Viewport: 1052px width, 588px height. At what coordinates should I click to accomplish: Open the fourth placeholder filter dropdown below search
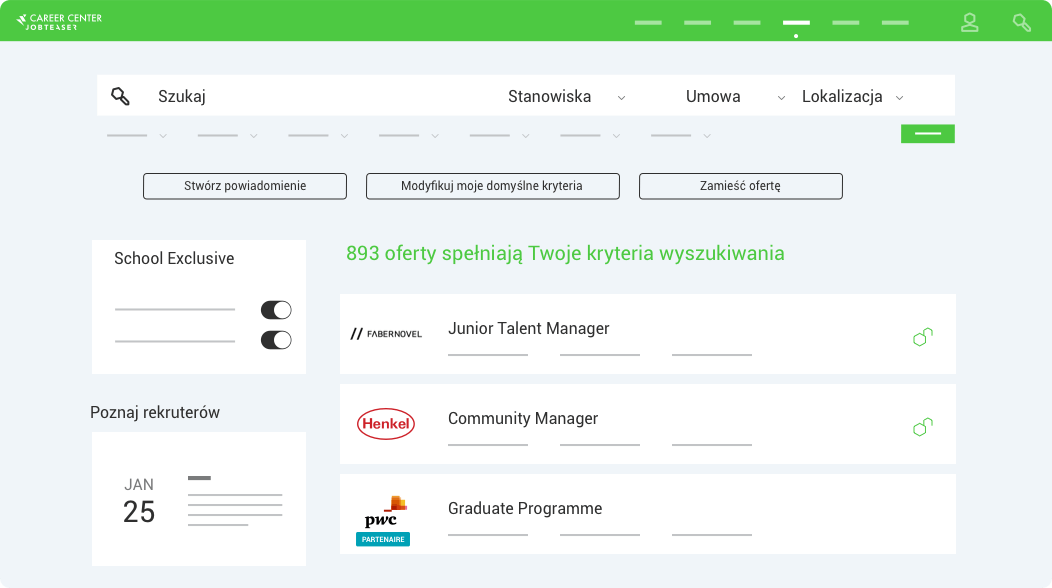click(409, 136)
